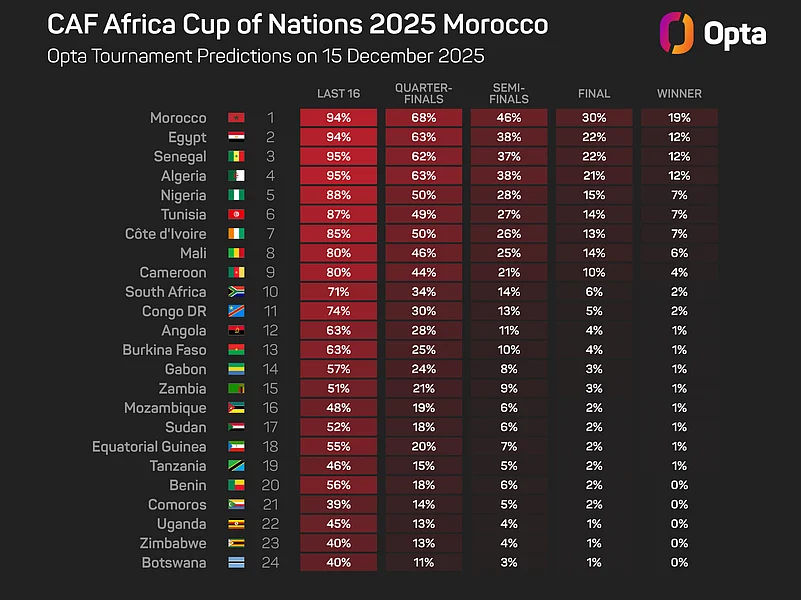Click the Tunisia flag icon
This screenshot has height=600, width=801.
237,215
